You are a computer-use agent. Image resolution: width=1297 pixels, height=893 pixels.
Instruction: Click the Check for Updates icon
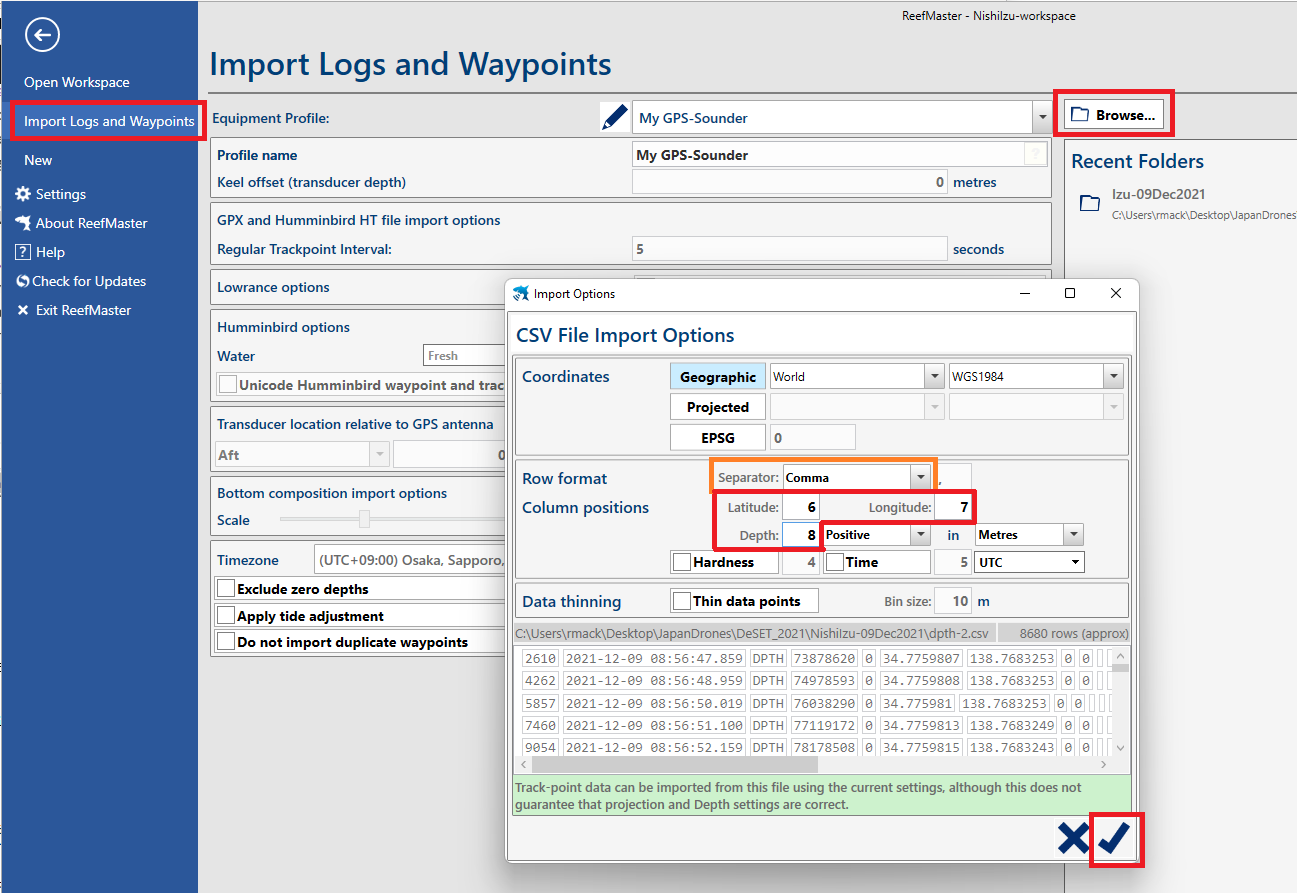[23, 281]
